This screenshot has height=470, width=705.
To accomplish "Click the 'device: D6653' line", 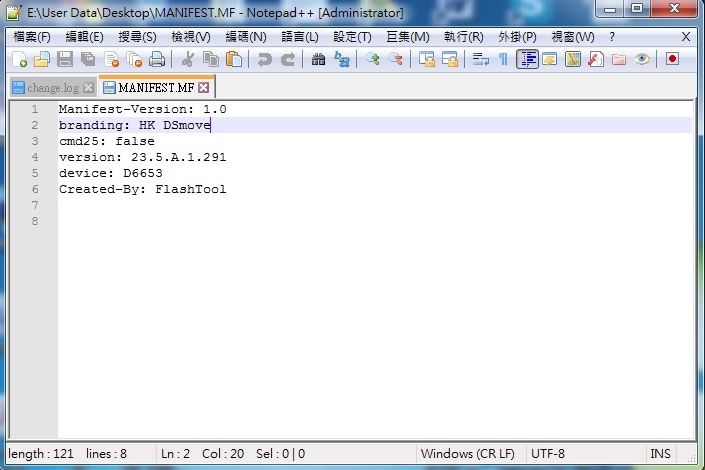I will (x=111, y=173).
